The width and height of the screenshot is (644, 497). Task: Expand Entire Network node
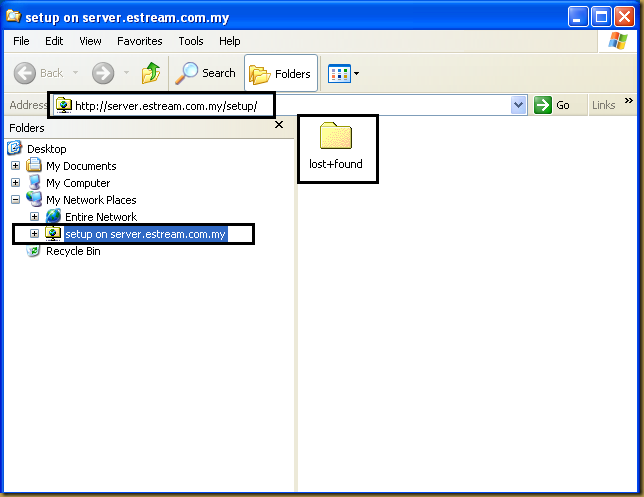click(x=34, y=216)
